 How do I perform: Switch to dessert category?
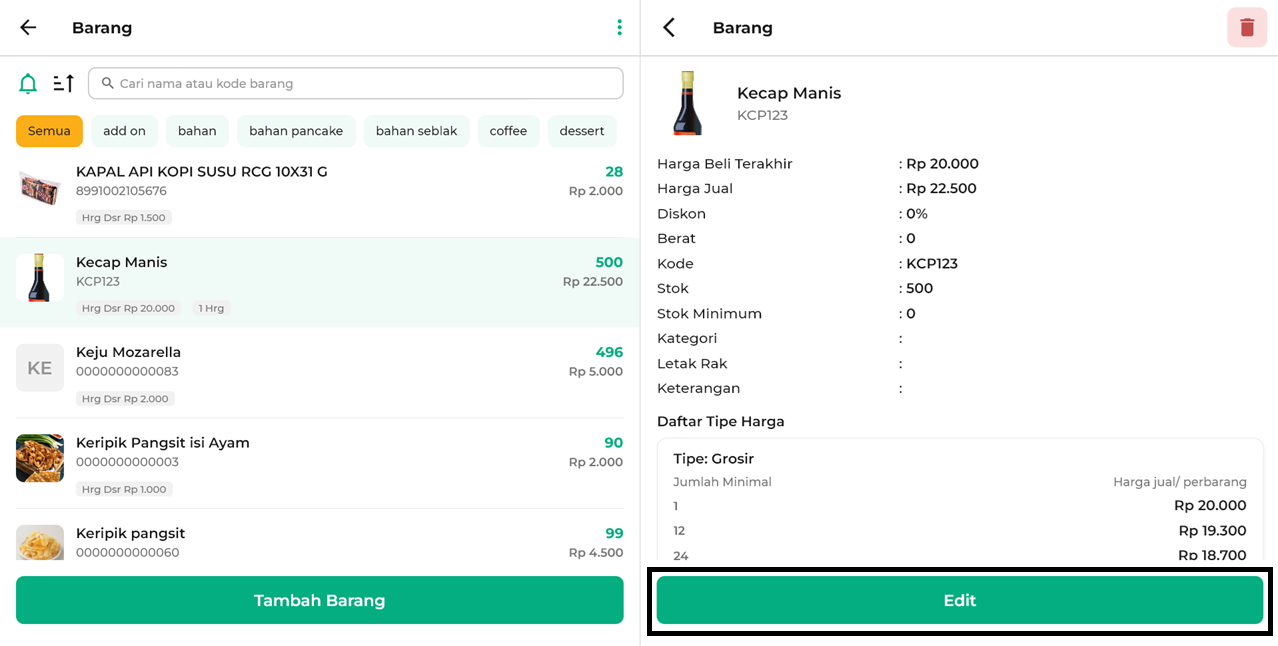click(x=582, y=131)
